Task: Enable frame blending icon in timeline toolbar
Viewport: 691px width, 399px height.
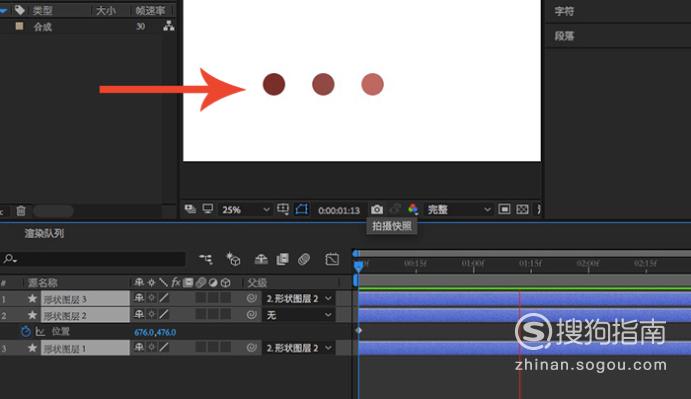Action: click(282, 259)
